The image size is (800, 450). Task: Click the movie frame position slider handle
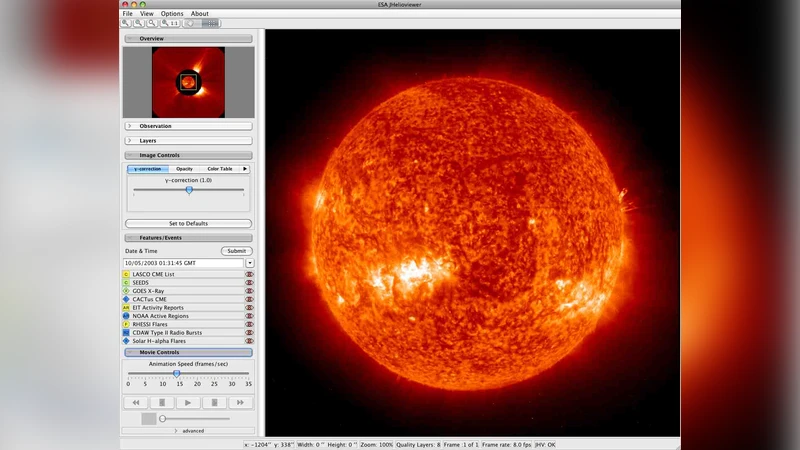coord(162,419)
